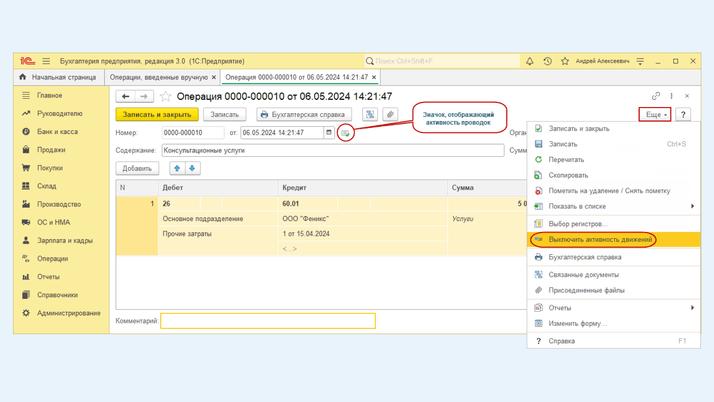This screenshot has height=402, width=714.
Task: Click the attached files paperclip icon
Action: point(390,115)
